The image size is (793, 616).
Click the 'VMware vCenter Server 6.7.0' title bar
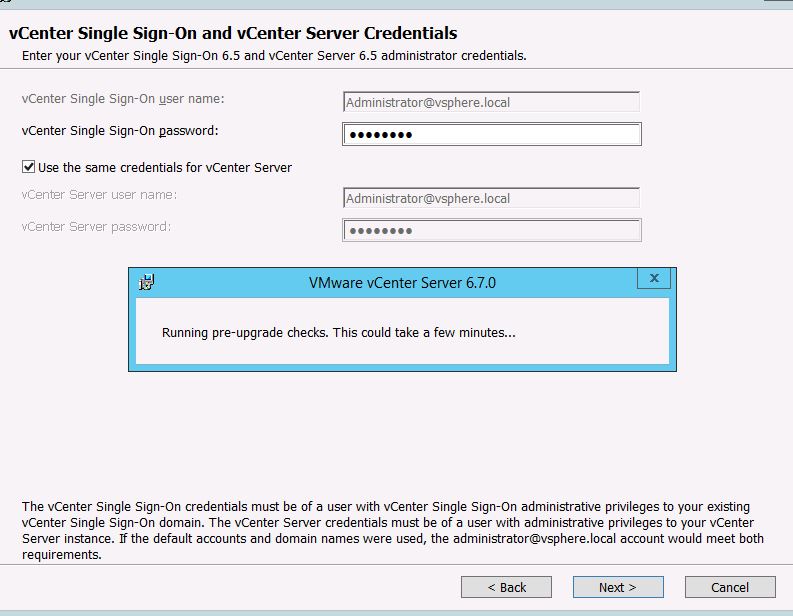(x=402, y=283)
